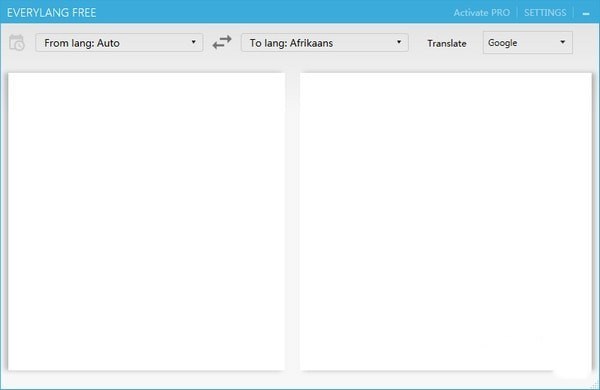Swap source and target languages
This screenshot has width=600, height=390.
pyautogui.click(x=222, y=42)
